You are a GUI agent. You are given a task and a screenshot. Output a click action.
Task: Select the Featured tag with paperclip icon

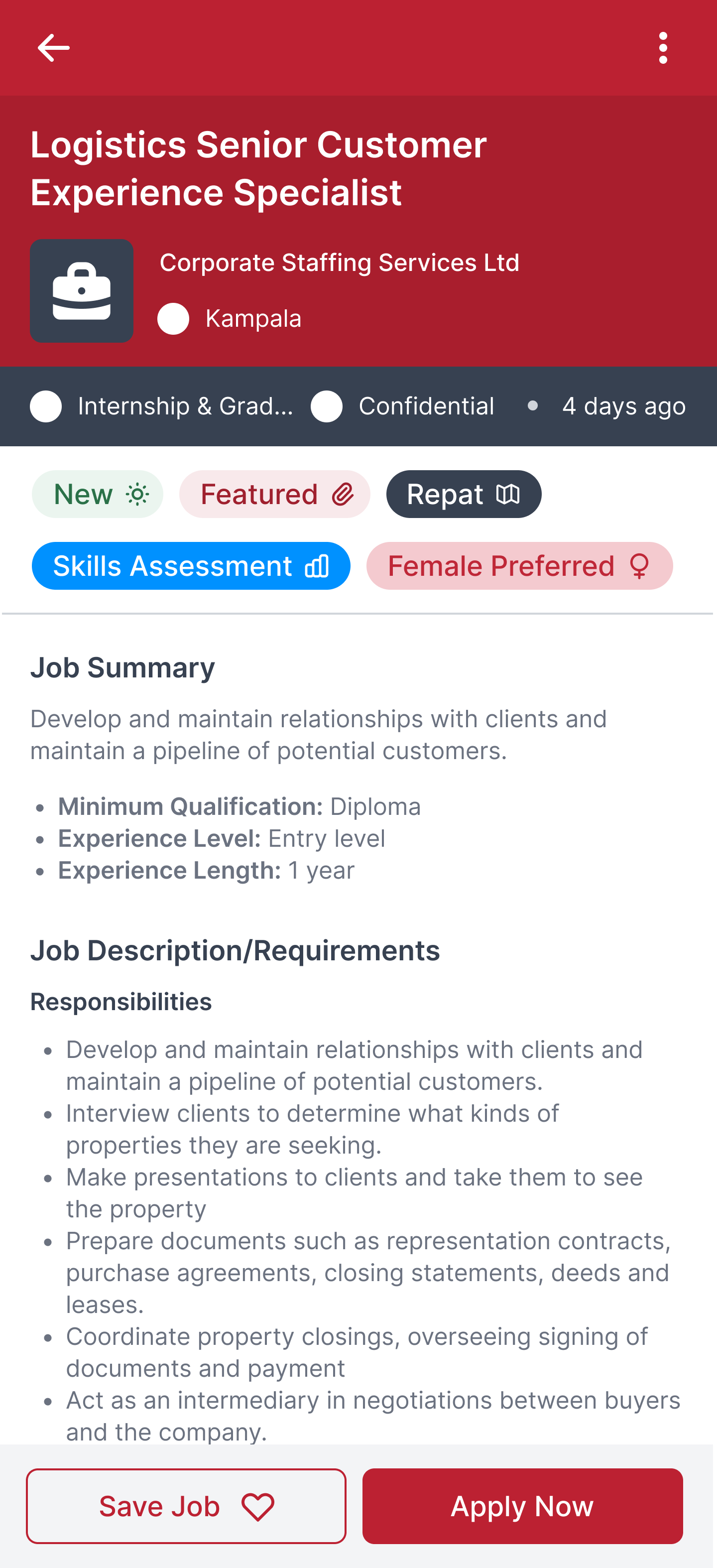click(274, 494)
